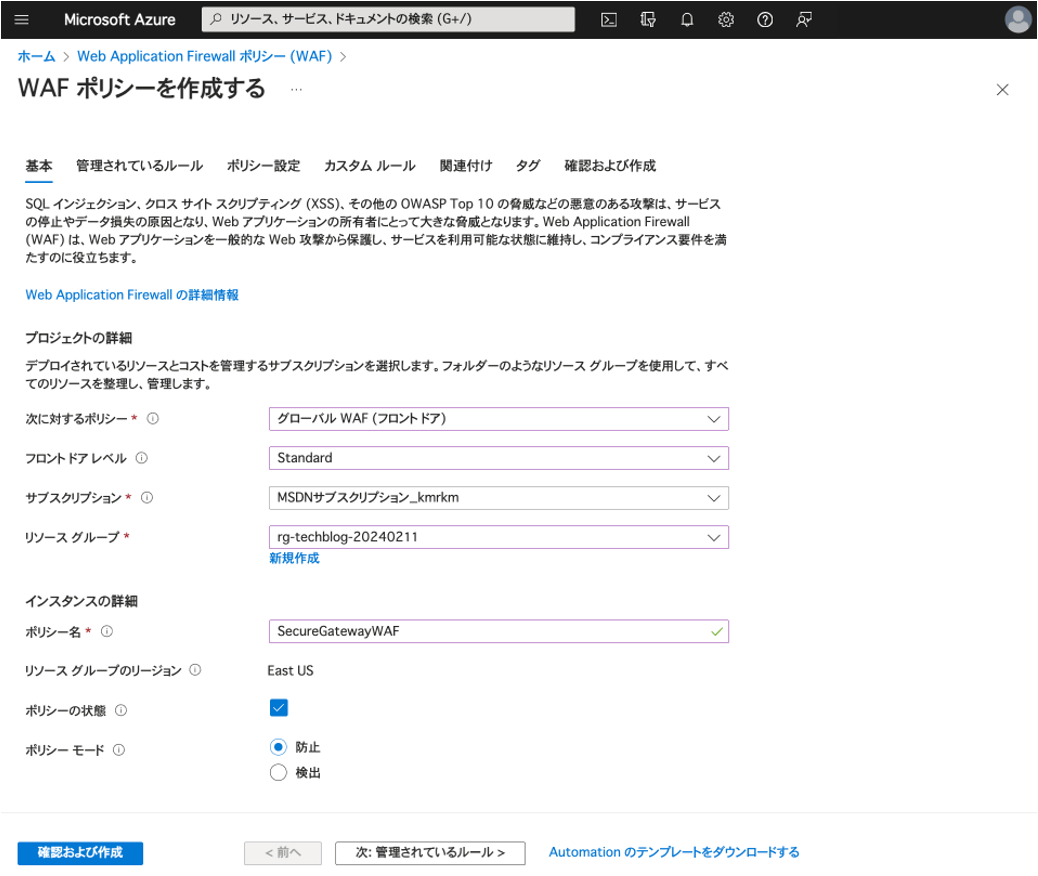Click the ポリシー名 input field
The height and width of the screenshot is (876, 1038).
(498, 631)
